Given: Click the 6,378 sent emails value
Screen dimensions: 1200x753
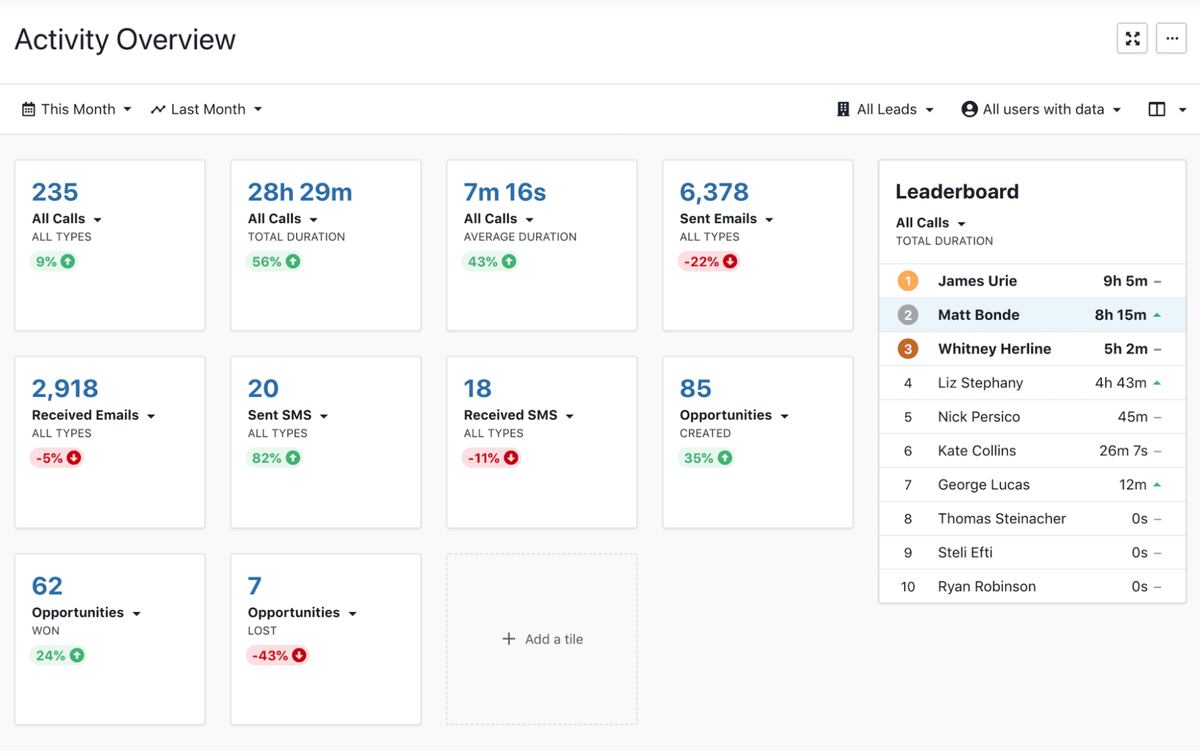Looking at the screenshot, I should click(714, 192).
